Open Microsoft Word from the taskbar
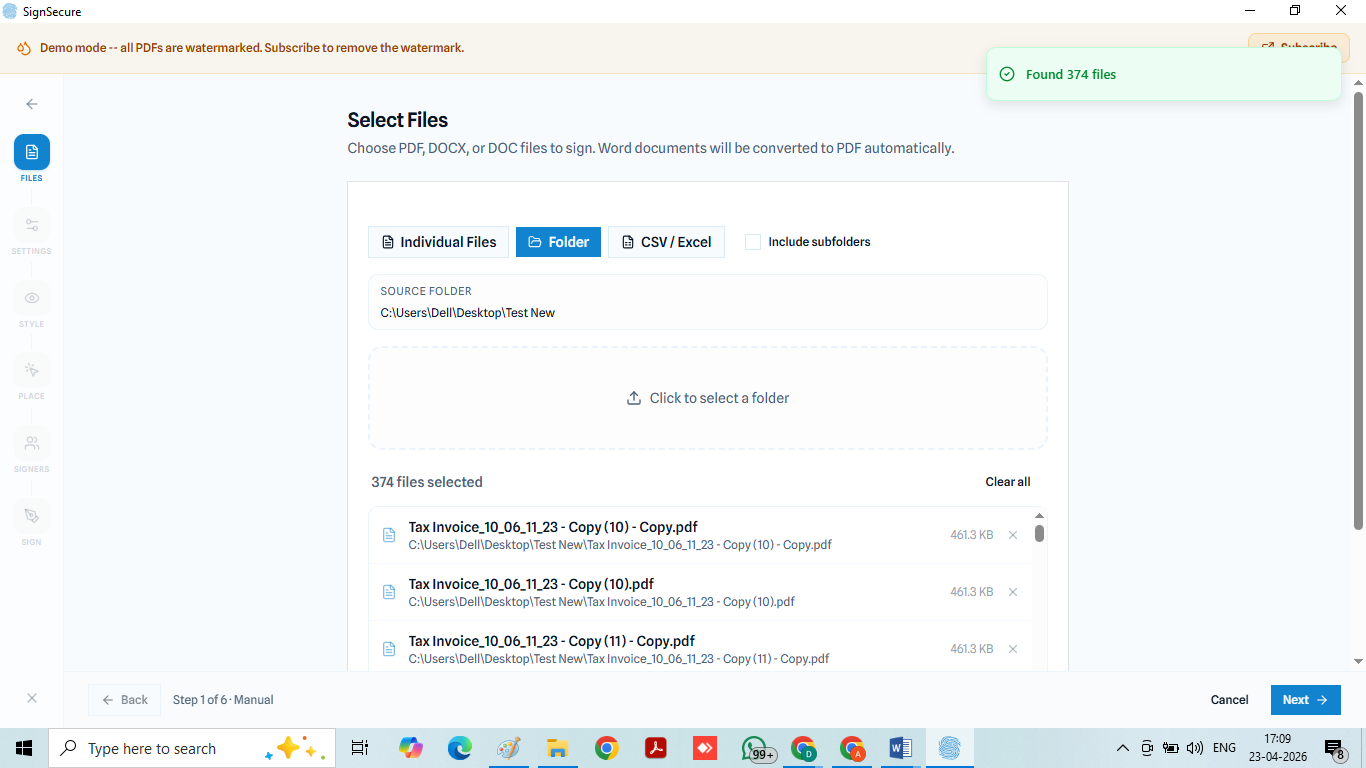Image resolution: width=1366 pixels, height=768 pixels. tap(900, 748)
